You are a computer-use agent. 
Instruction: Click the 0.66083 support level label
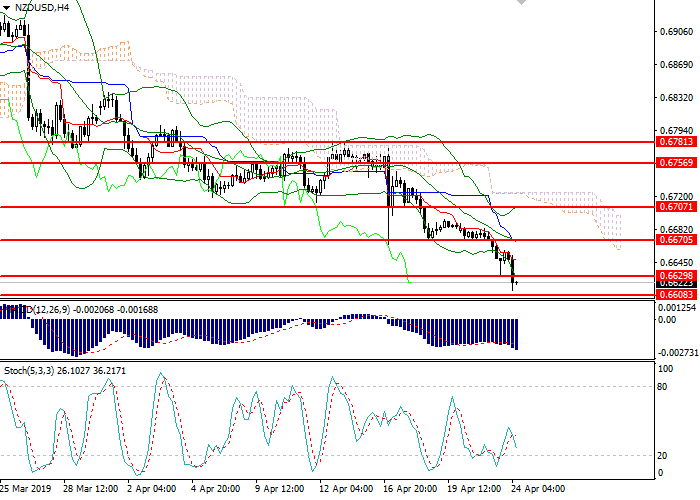(671, 295)
